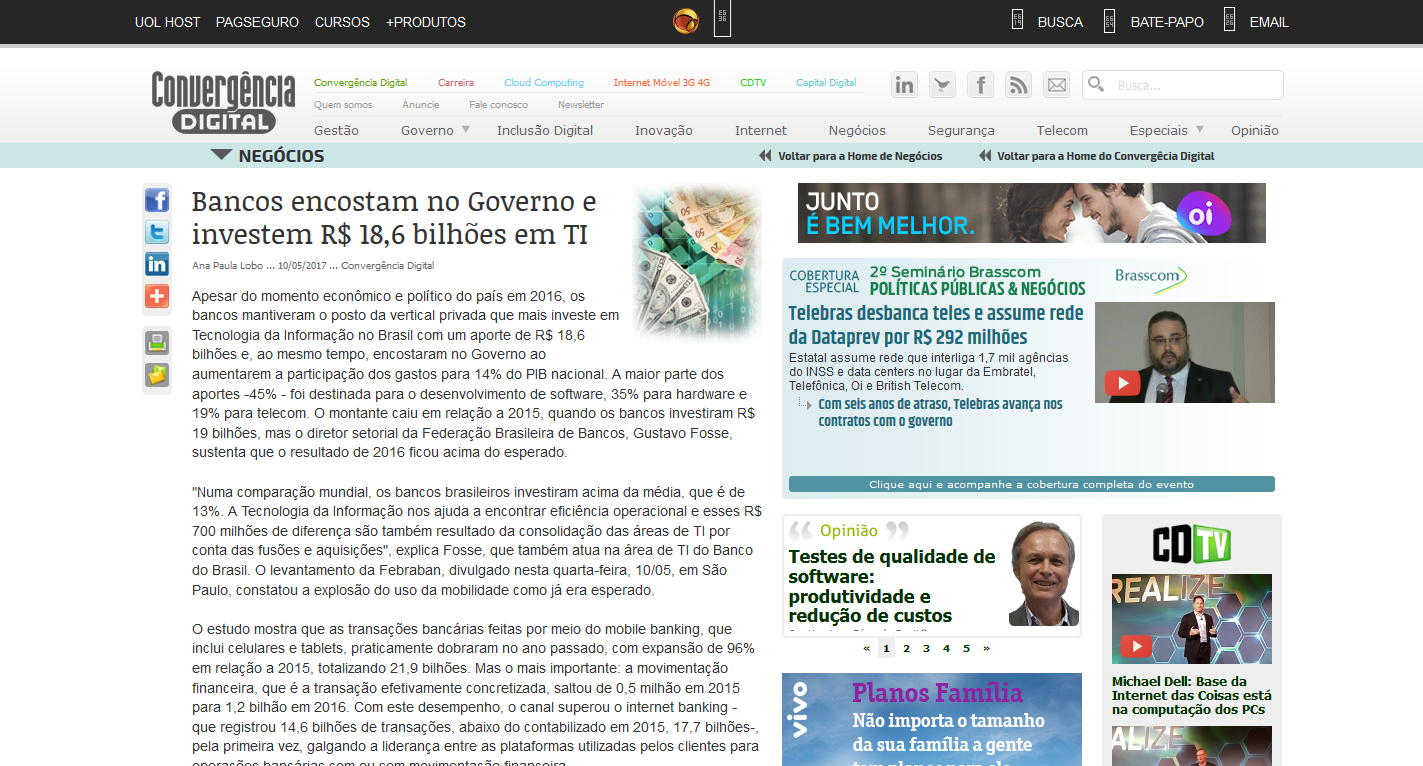Open the Gestão menu item
The image size is (1423, 766).
[336, 130]
